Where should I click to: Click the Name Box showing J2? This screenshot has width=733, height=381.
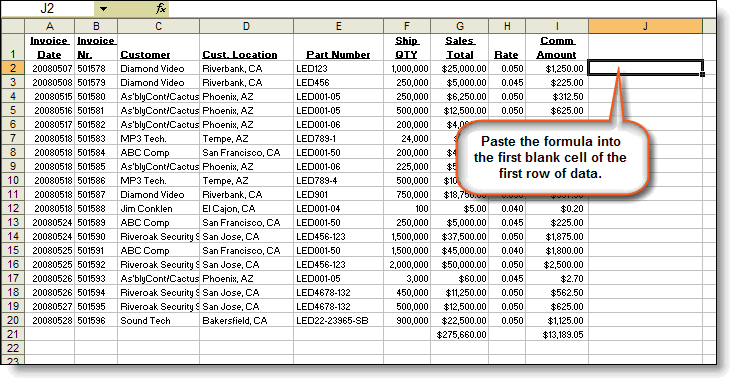tap(47, 8)
